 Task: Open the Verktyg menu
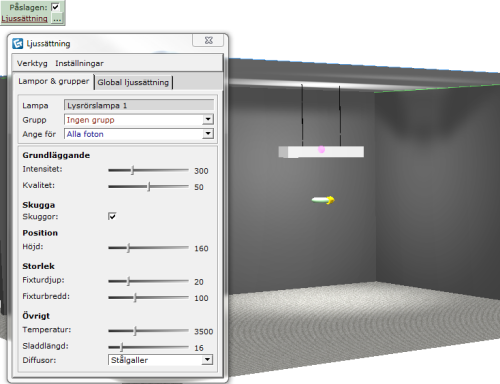click(32, 63)
